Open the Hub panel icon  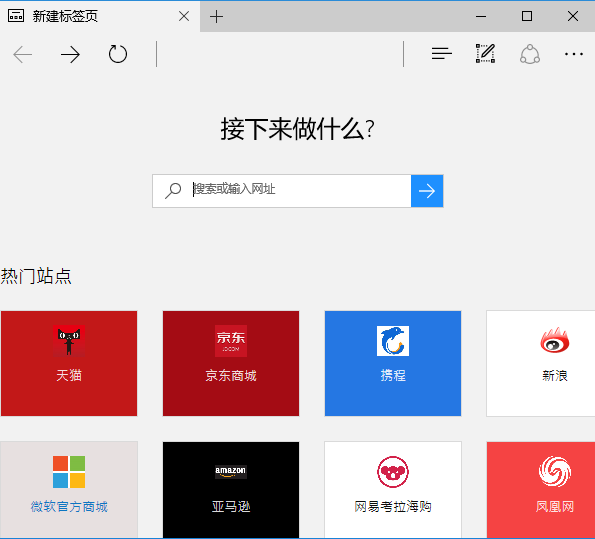(442, 54)
